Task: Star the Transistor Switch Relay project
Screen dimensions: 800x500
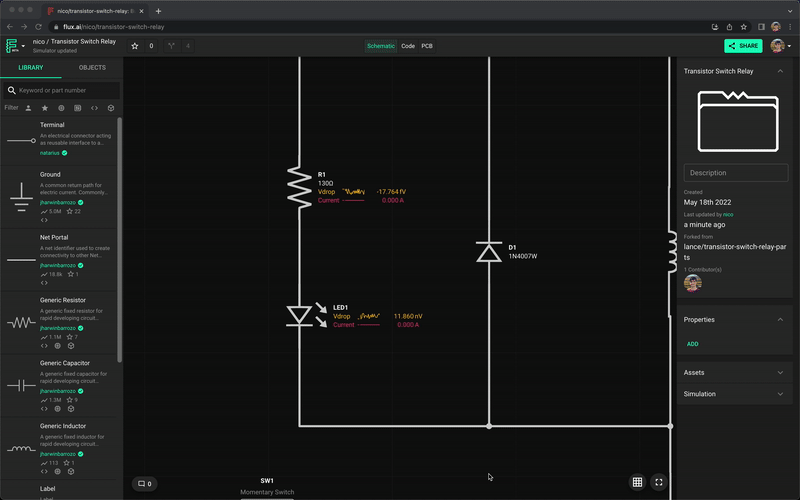Action: 135,46
